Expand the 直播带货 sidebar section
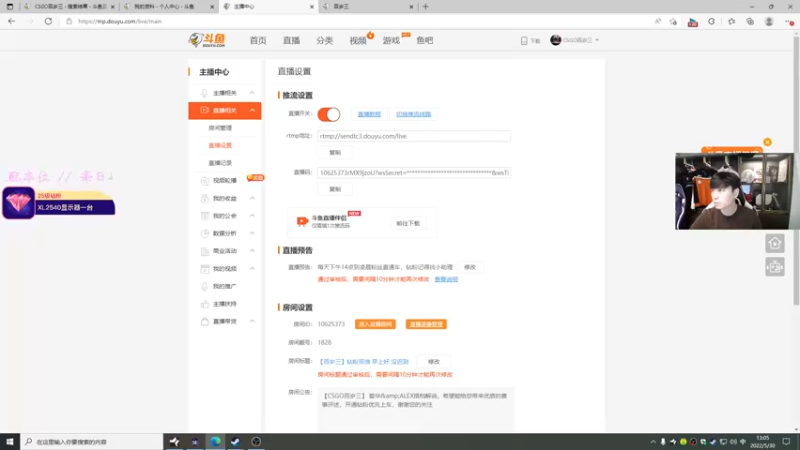 [x=252, y=321]
